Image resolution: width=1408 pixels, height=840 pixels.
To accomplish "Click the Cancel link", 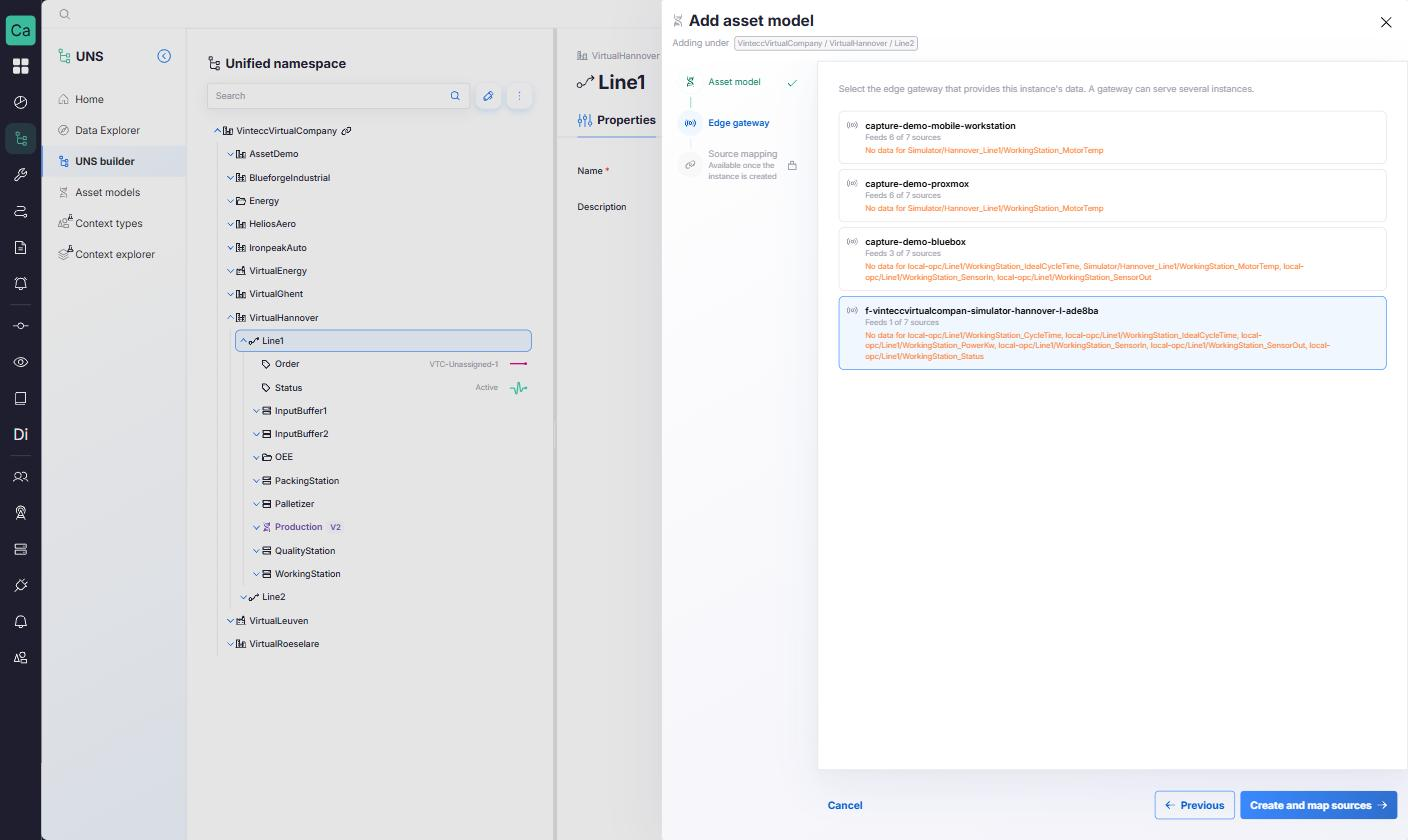I will click(x=845, y=805).
